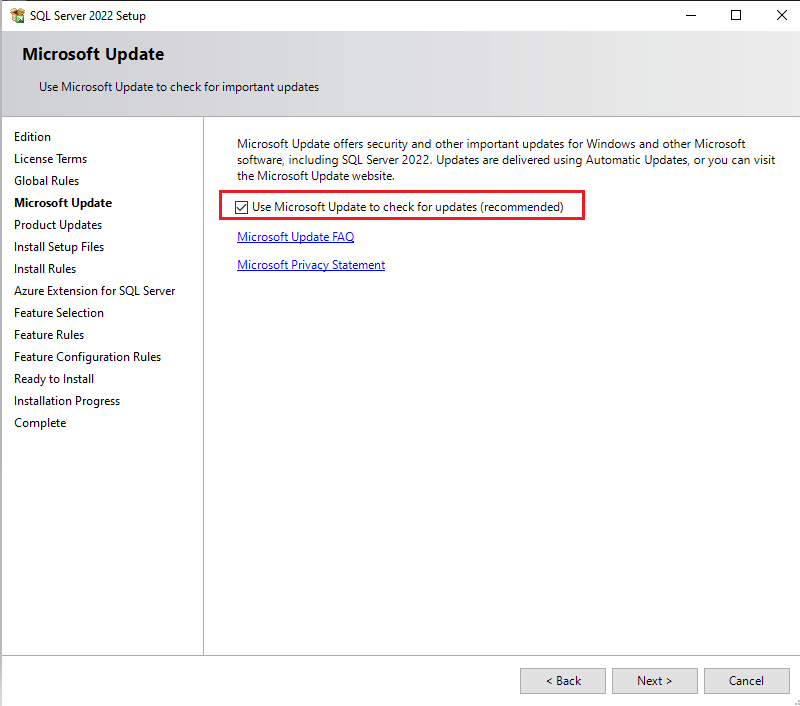Go to Global Rules step

[46, 181]
